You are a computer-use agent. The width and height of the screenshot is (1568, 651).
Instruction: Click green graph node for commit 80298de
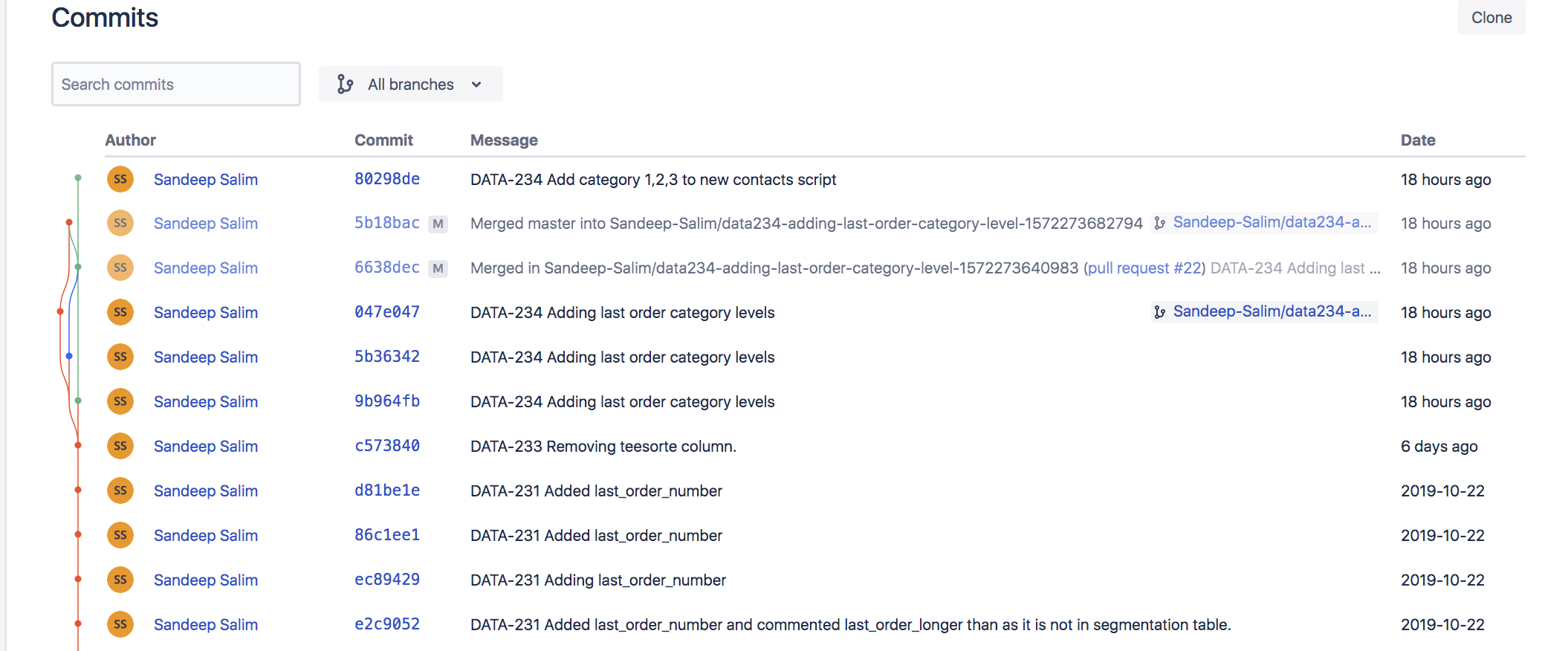[x=78, y=178]
